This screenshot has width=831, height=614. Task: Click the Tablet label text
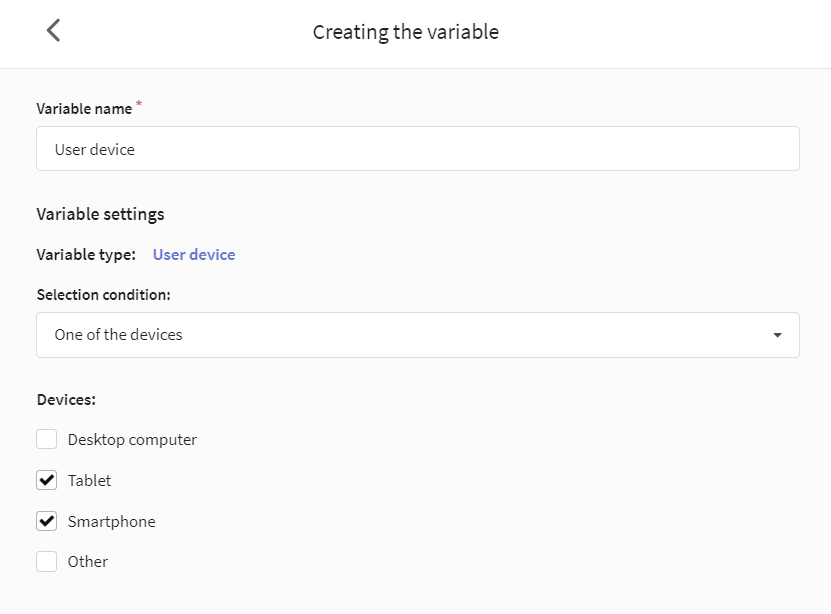click(x=90, y=480)
